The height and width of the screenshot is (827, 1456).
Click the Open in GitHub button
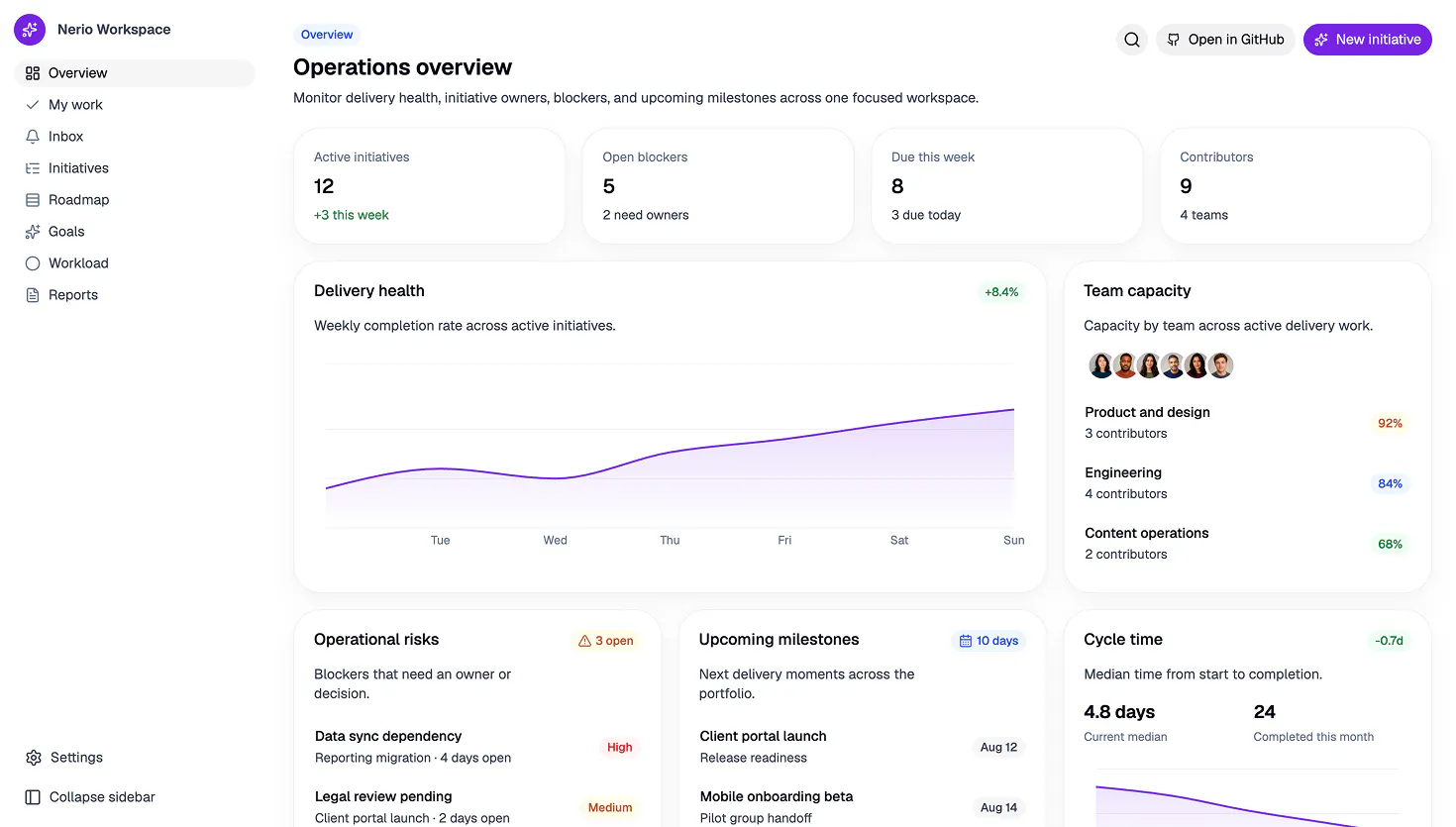coord(1225,40)
